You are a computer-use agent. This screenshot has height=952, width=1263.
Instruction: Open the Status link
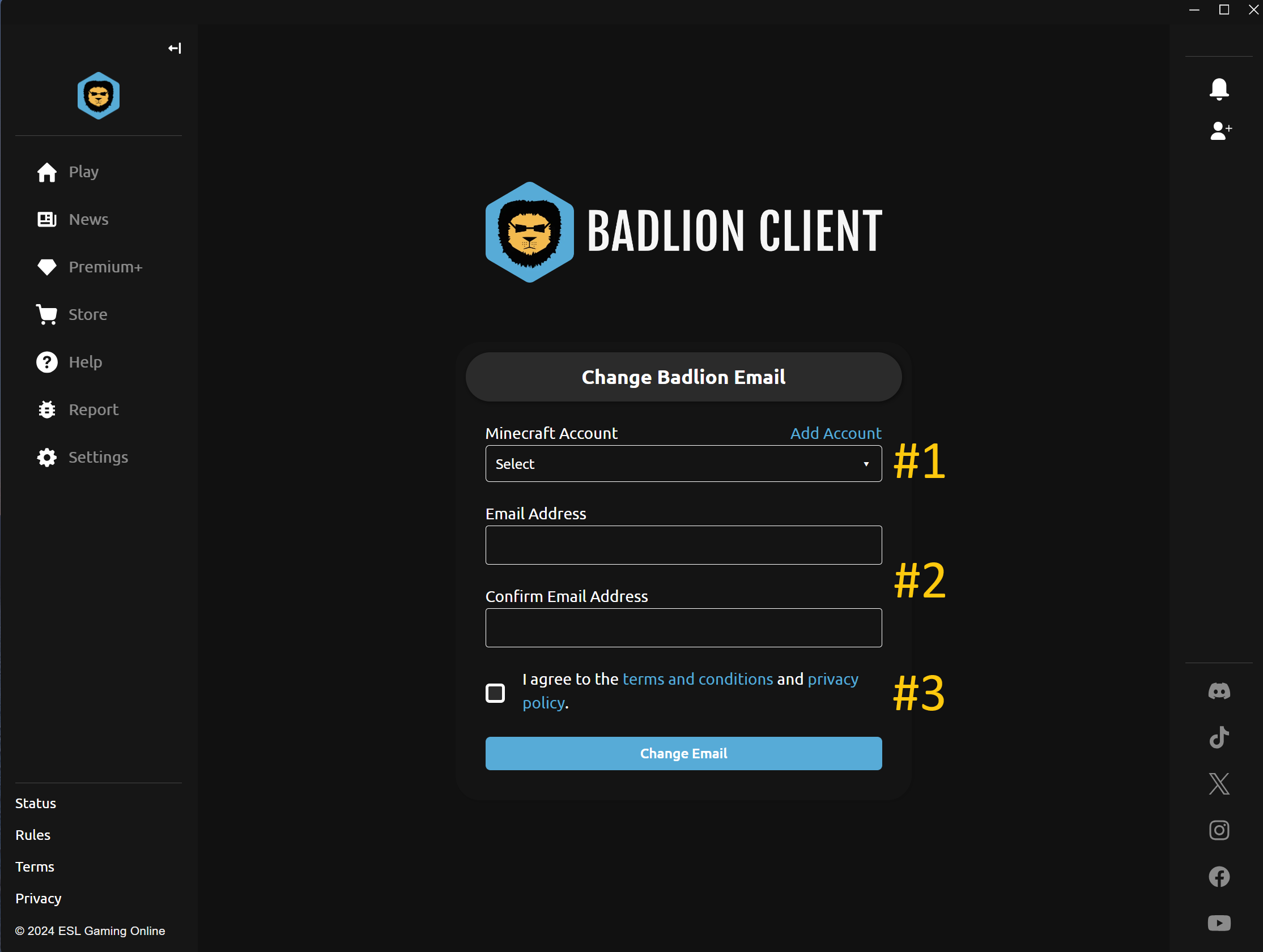35,803
